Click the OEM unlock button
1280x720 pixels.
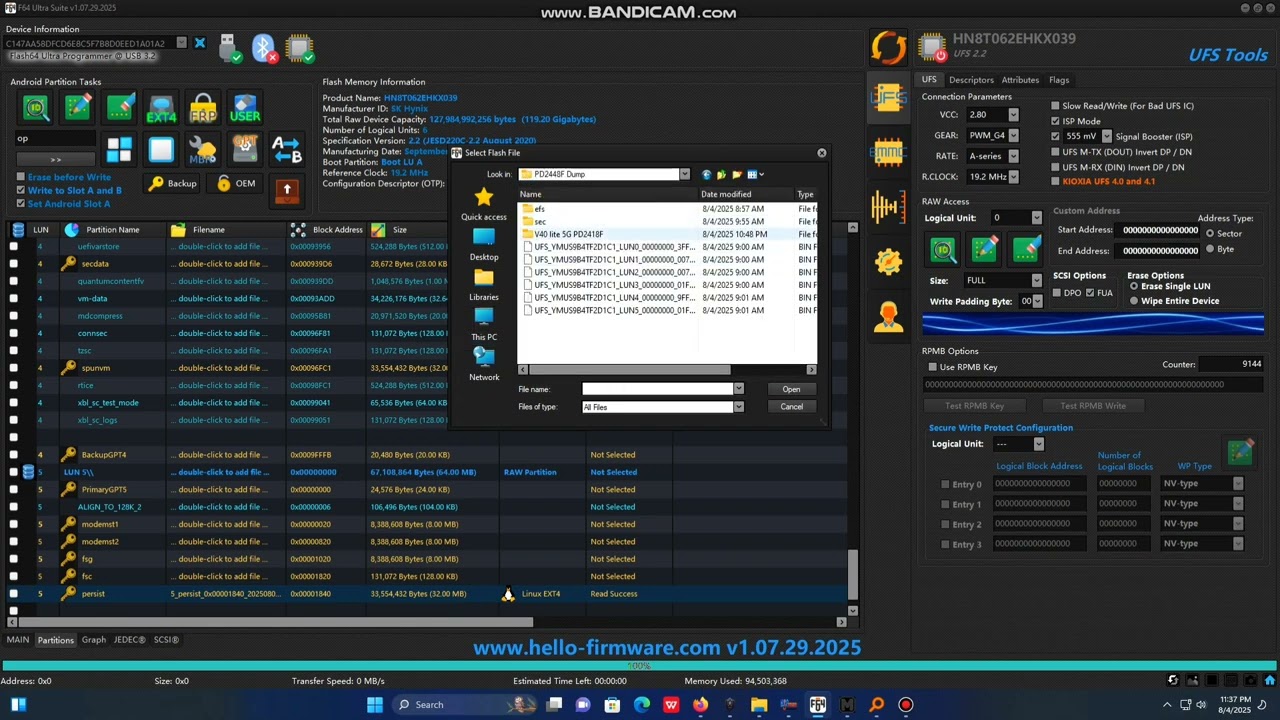click(x=235, y=184)
